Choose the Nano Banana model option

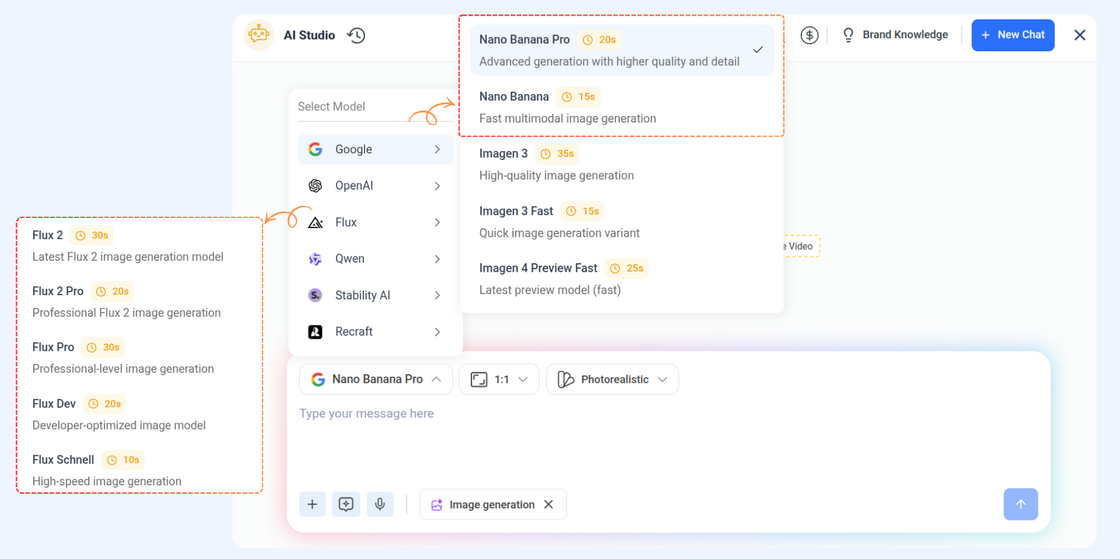(x=620, y=107)
